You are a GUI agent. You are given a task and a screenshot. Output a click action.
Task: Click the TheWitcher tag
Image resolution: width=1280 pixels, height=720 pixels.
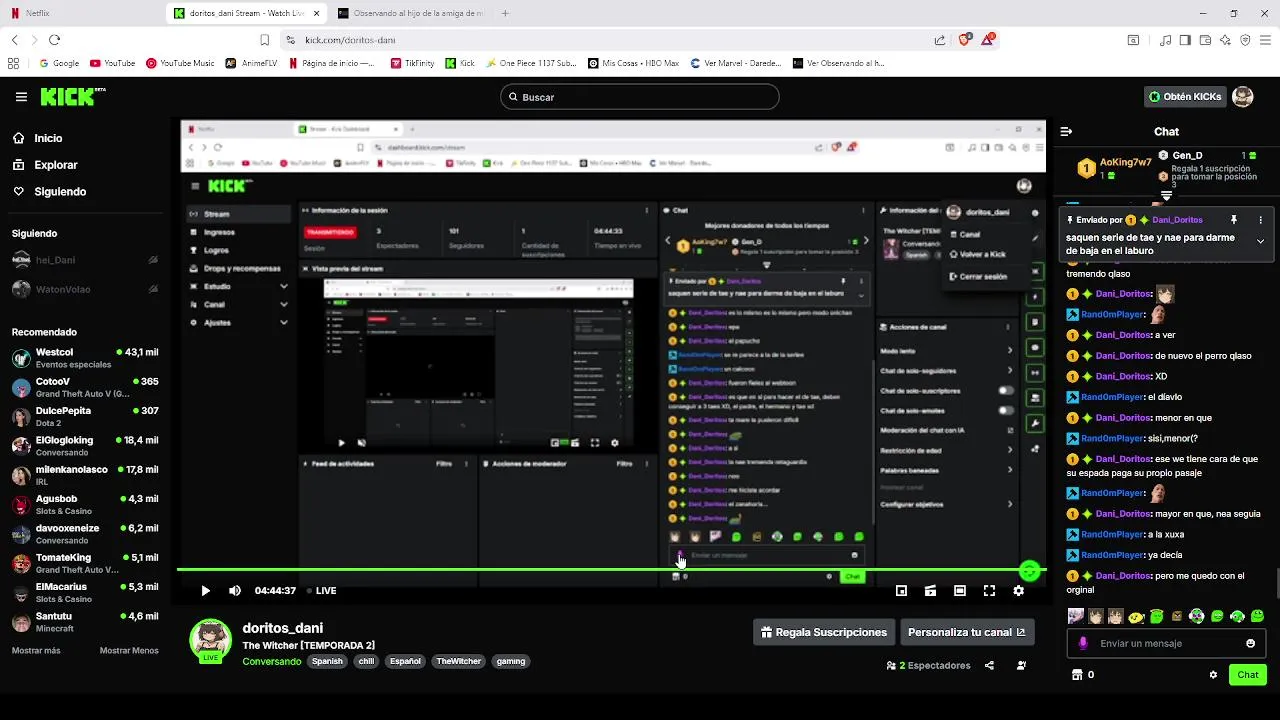coord(459,661)
